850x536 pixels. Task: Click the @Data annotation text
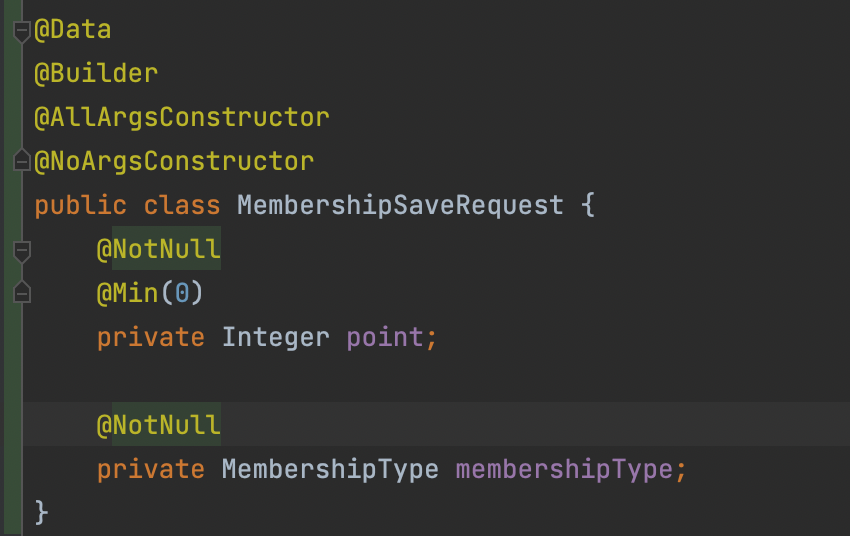click(73, 29)
